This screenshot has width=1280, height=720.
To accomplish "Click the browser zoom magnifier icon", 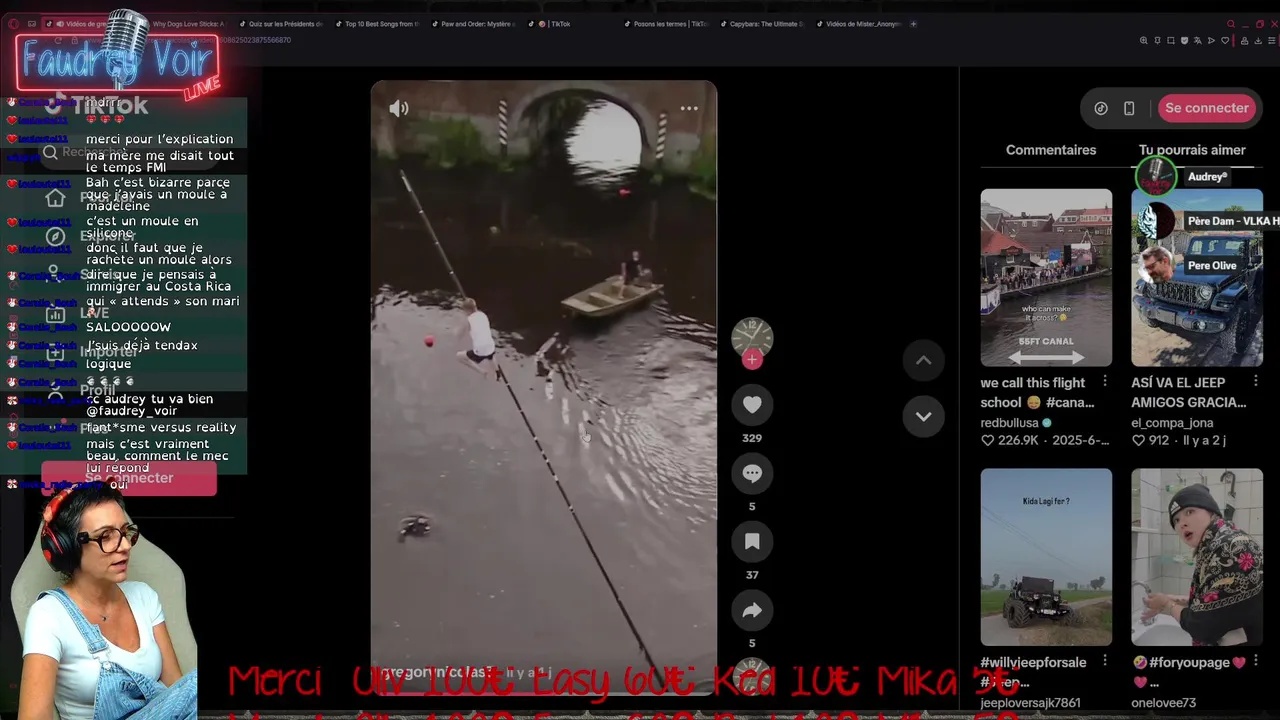I will [1144, 41].
